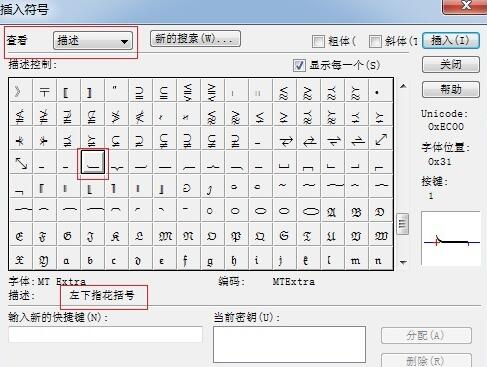
Task: Choose the Fraktur capital A symbol
Action: click(x=333, y=211)
